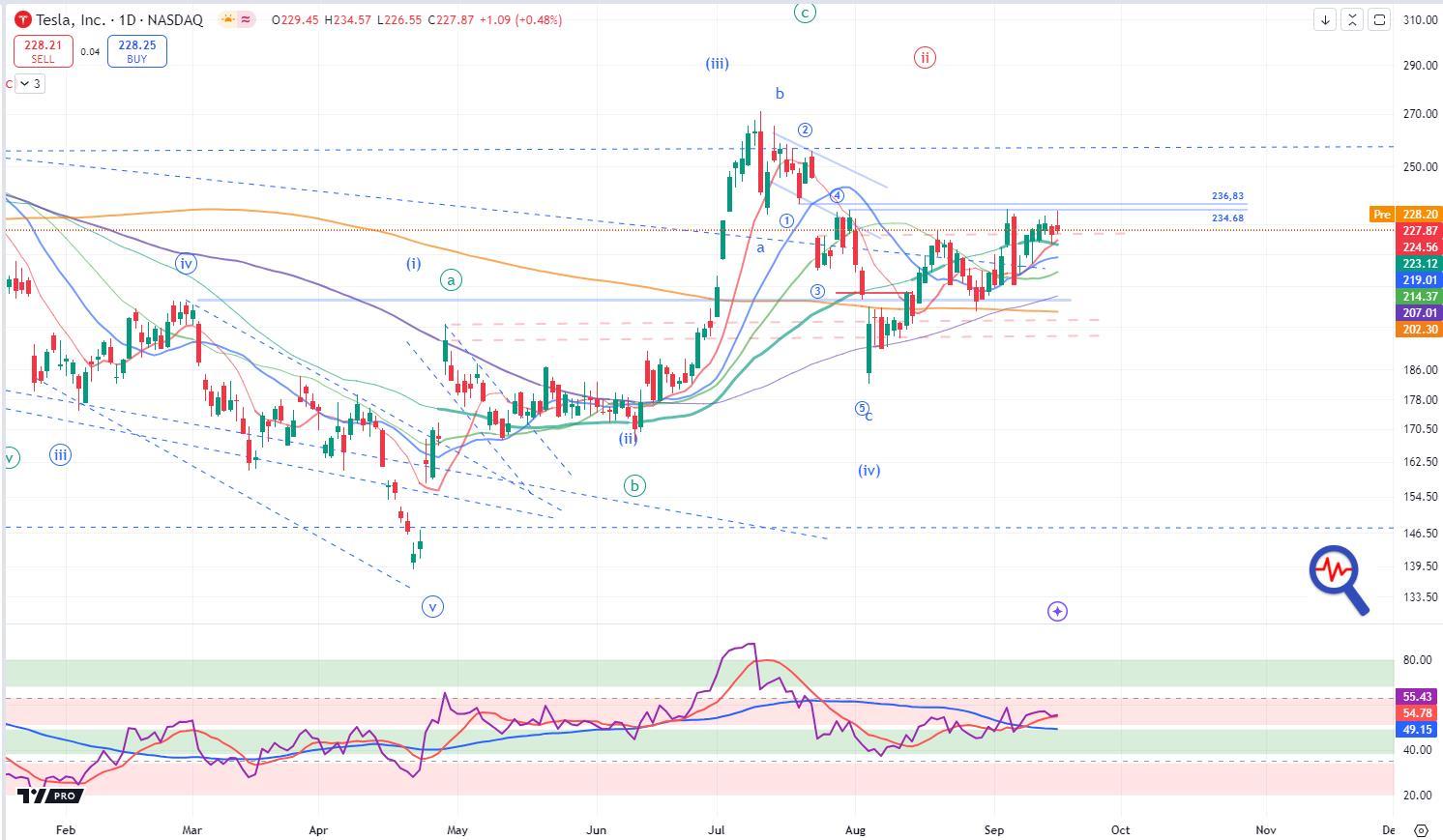Click the blue (ii) wave label near June
The image size is (1443, 840).
[x=629, y=438]
